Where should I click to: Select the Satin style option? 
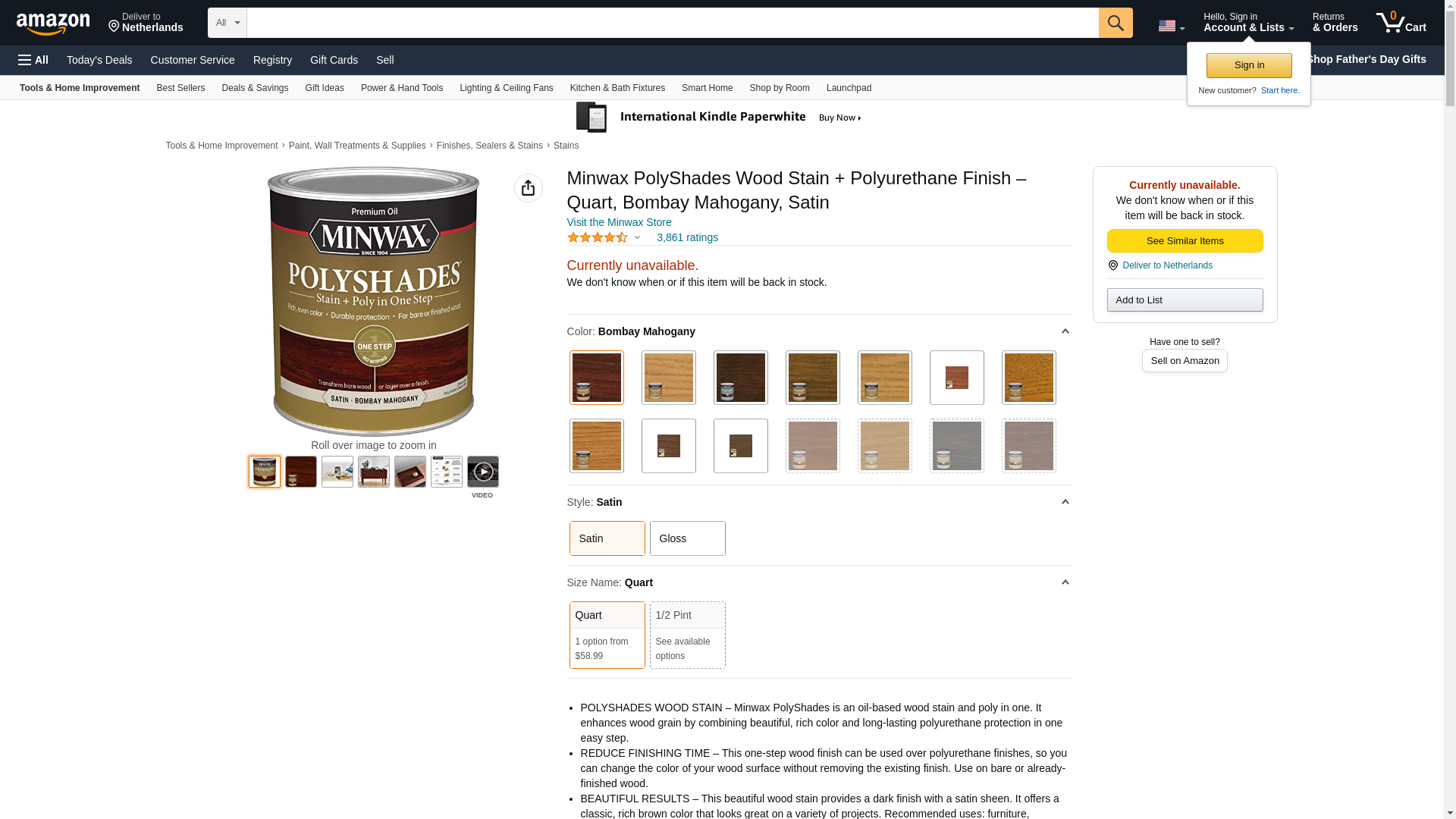(607, 538)
